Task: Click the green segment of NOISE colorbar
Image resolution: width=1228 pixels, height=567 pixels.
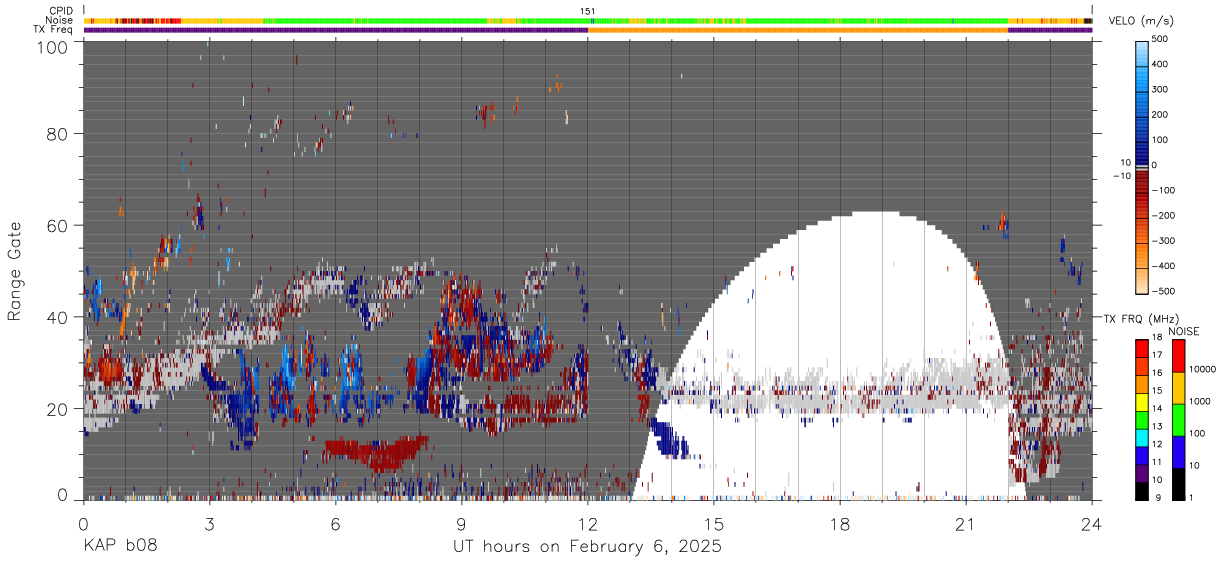Action: tap(1177, 420)
